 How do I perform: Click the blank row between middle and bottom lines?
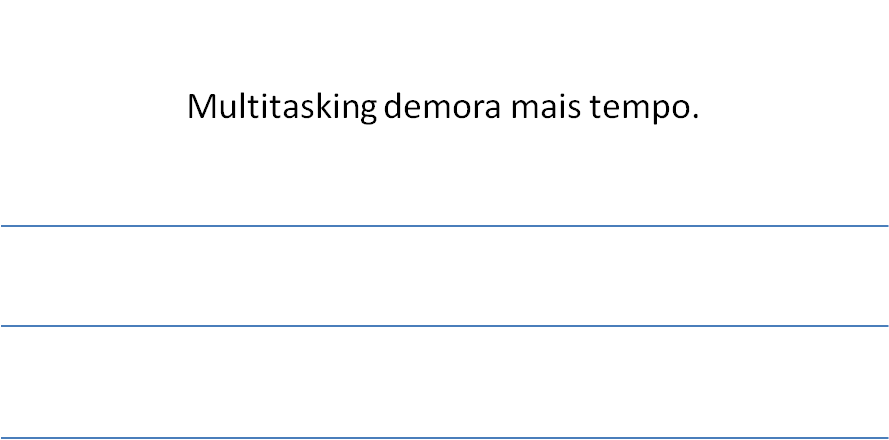444,381
